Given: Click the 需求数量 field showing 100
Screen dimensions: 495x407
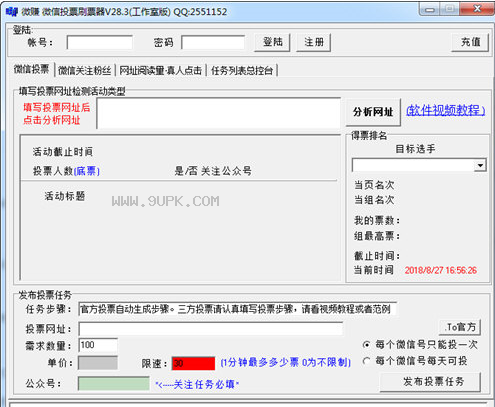Looking at the screenshot, I should pos(98,345).
